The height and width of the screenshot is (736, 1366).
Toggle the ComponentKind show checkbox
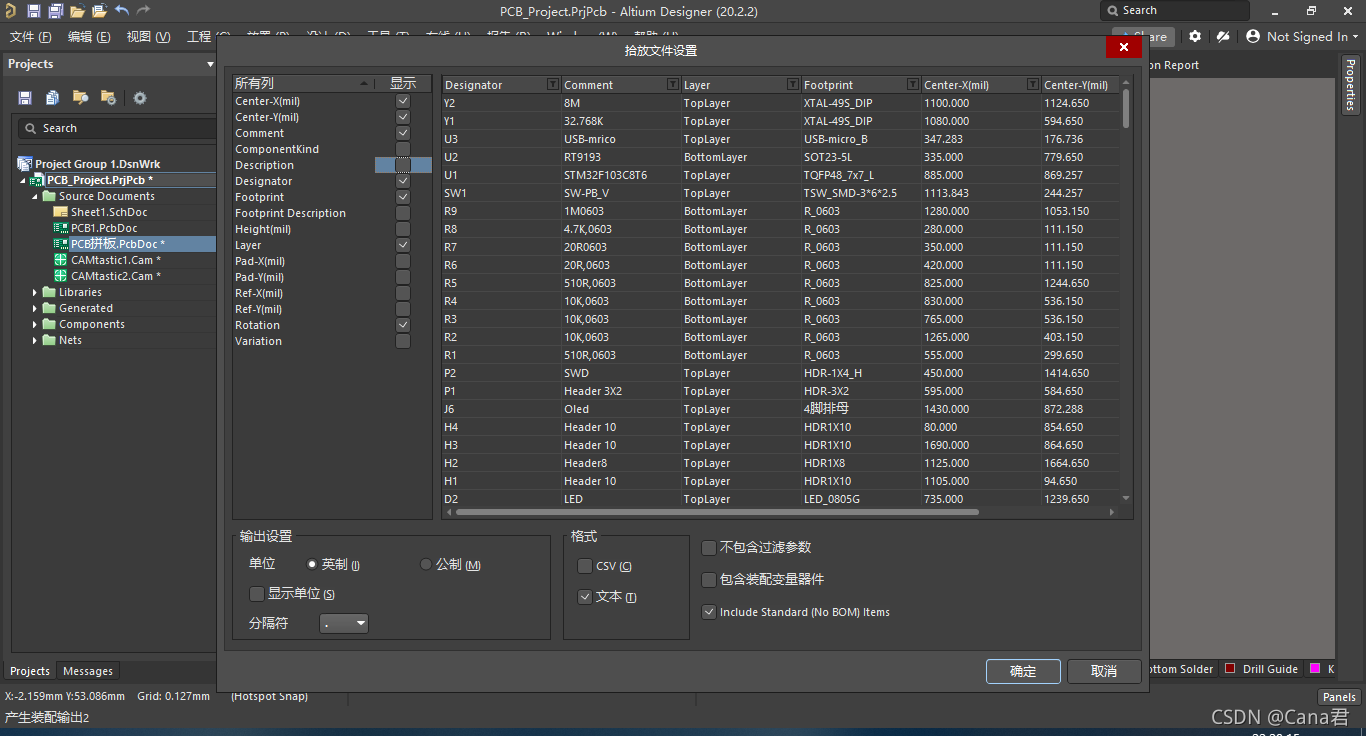pyautogui.click(x=403, y=149)
